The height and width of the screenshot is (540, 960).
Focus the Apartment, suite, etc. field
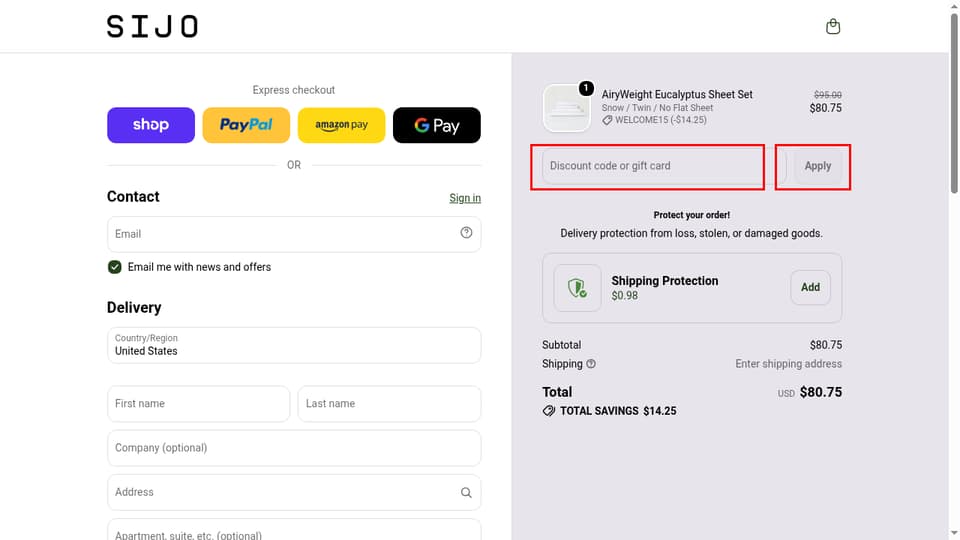(x=294, y=530)
